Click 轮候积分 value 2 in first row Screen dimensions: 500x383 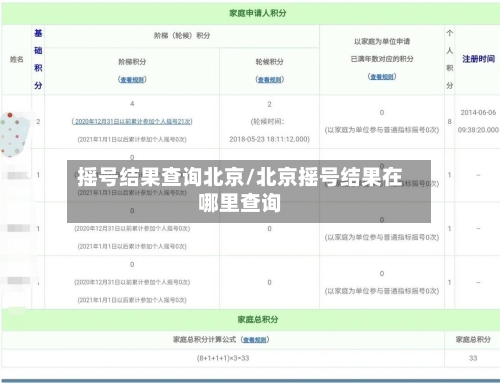click(x=269, y=104)
